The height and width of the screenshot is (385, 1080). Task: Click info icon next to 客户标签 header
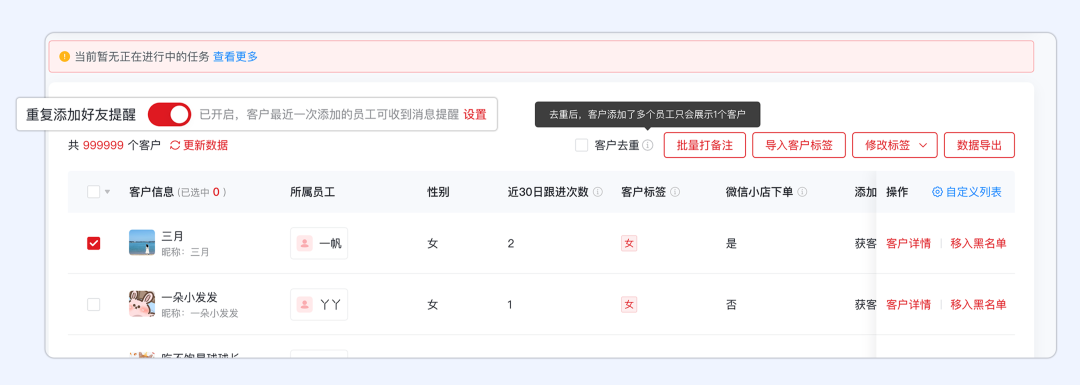[x=675, y=192]
